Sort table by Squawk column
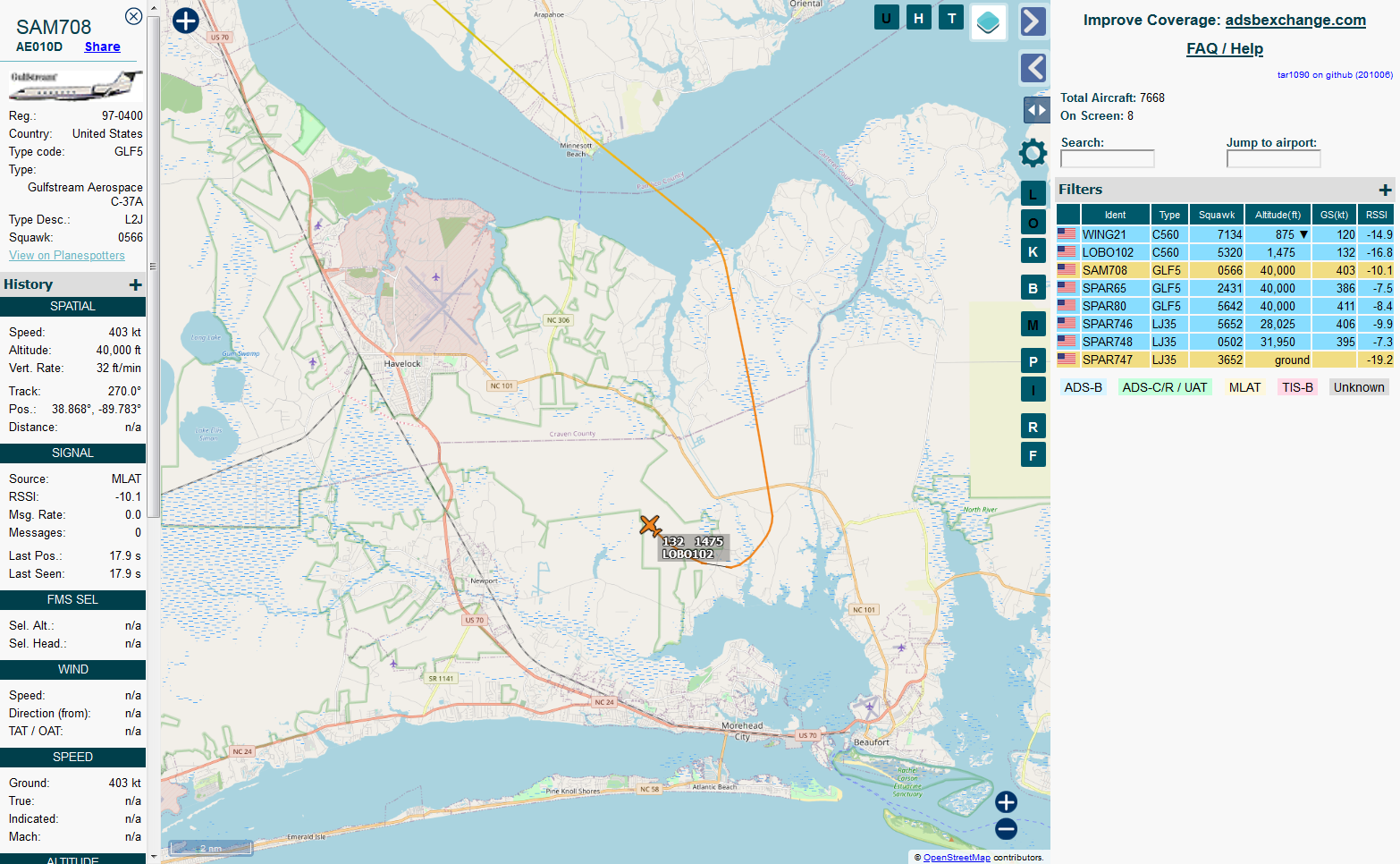 pos(1217,215)
